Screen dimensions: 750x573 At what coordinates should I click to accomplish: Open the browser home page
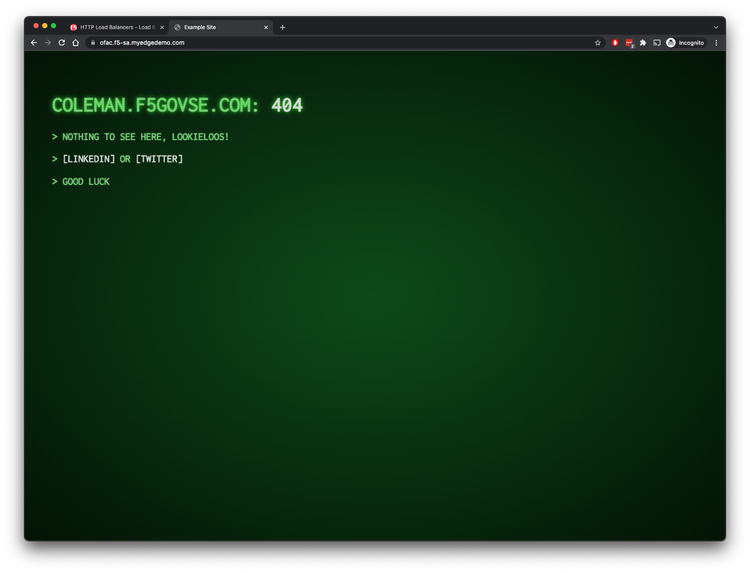76,43
